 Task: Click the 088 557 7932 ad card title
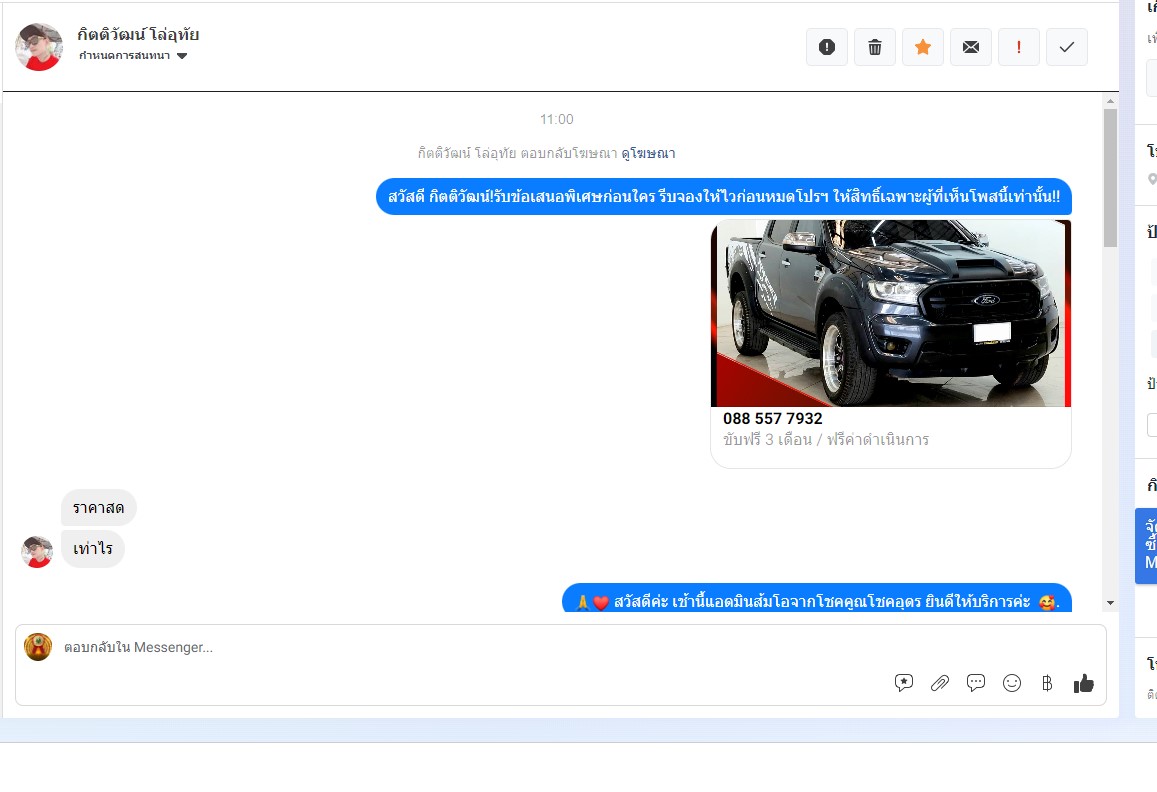[x=773, y=418]
